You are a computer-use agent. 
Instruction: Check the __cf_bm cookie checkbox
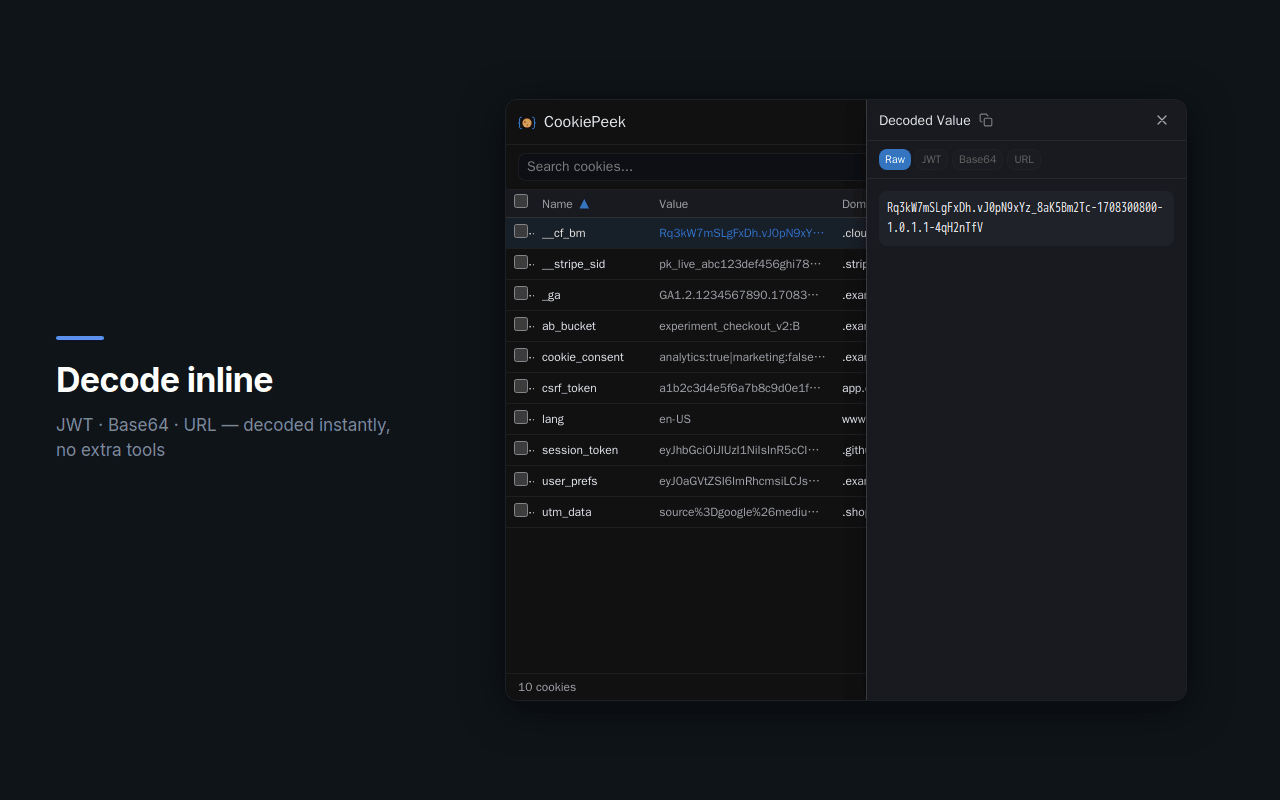(x=521, y=231)
